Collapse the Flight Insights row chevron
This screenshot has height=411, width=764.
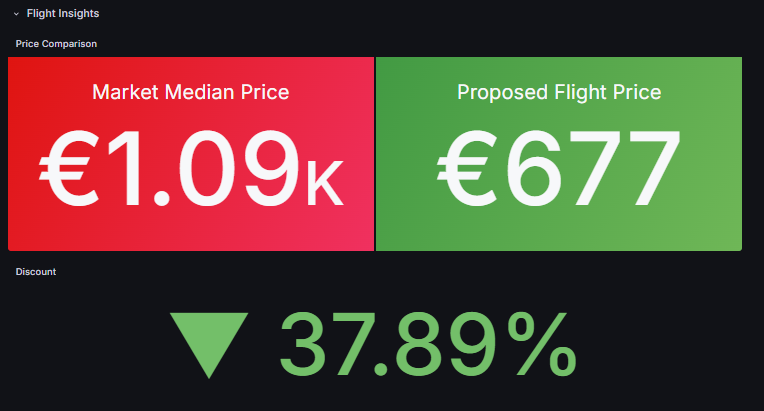tap(16, 14)
